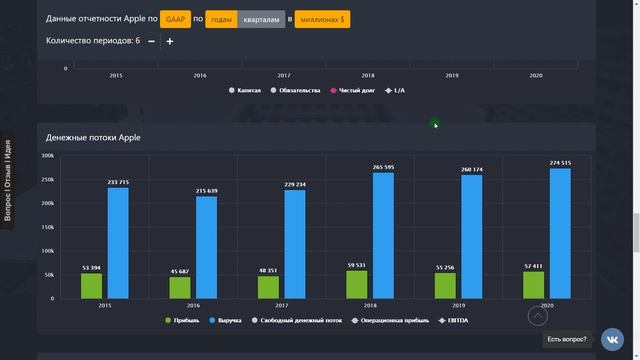The width and height of the screenshot is (640, 360).
Task: Toggle Прибыль series in cash flow legend
Action: pyautogui.click(x=182, y=320)
